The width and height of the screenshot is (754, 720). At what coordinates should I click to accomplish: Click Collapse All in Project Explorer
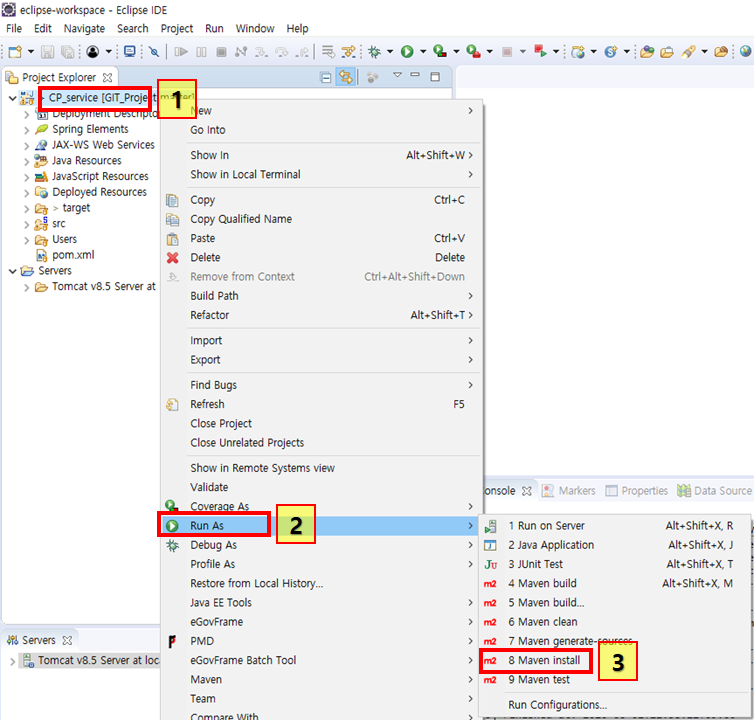coord(326,77)
